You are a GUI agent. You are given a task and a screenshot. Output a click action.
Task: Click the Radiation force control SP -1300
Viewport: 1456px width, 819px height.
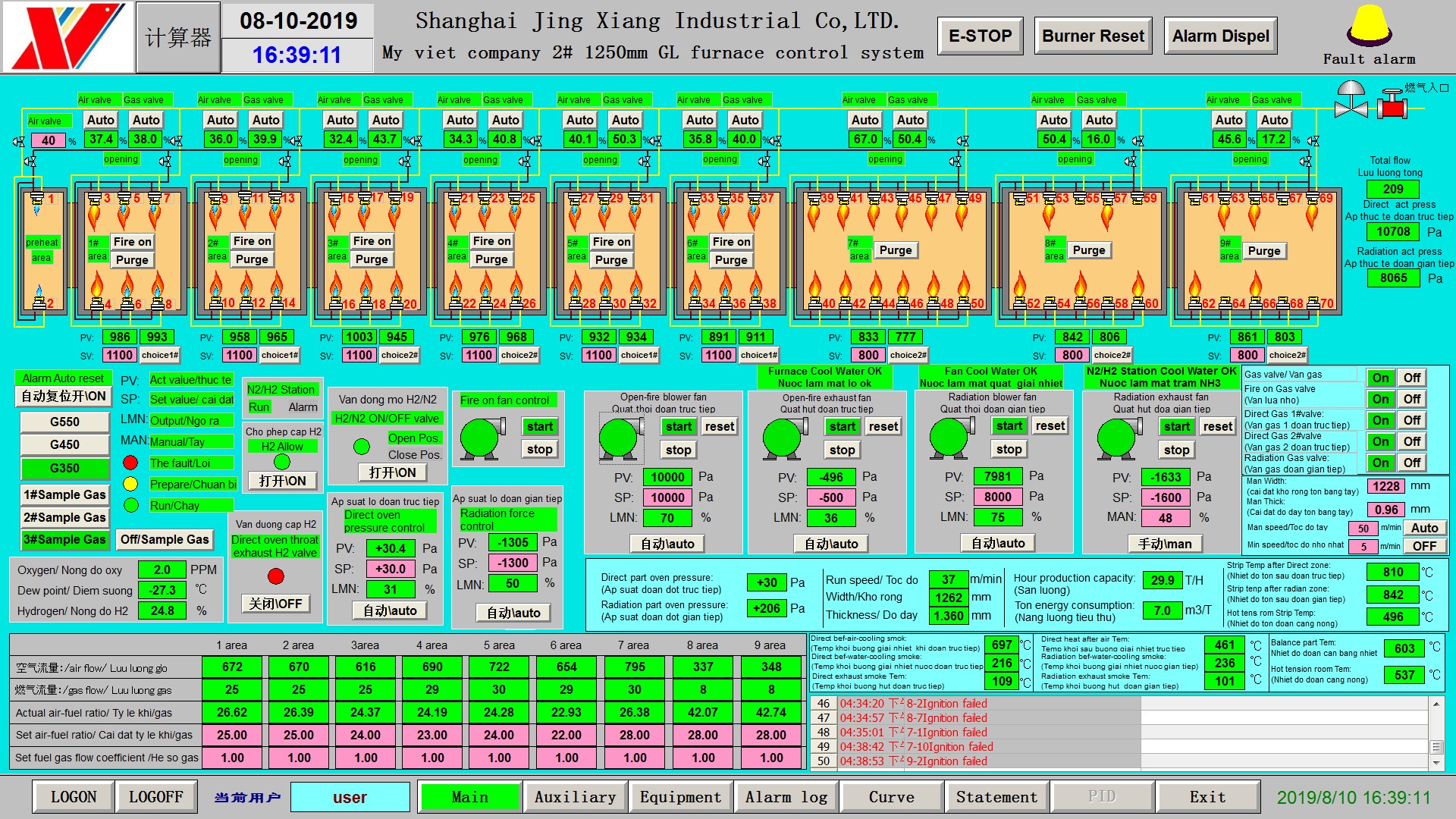tap(513, 563)
